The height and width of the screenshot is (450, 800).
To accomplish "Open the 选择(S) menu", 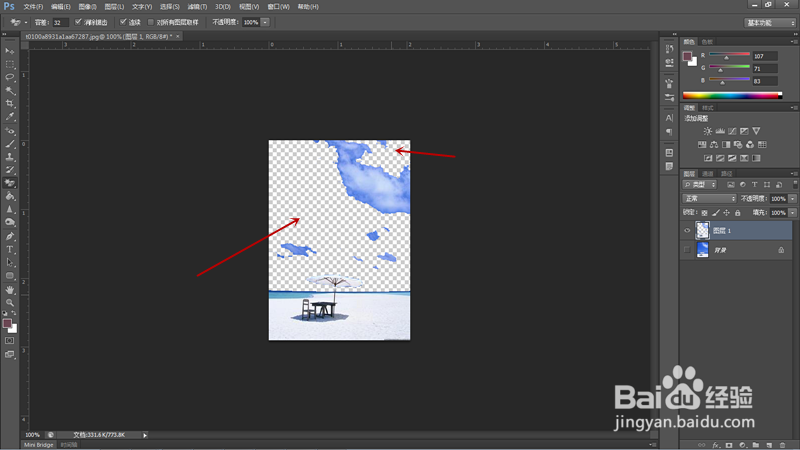I will [169, 7].
